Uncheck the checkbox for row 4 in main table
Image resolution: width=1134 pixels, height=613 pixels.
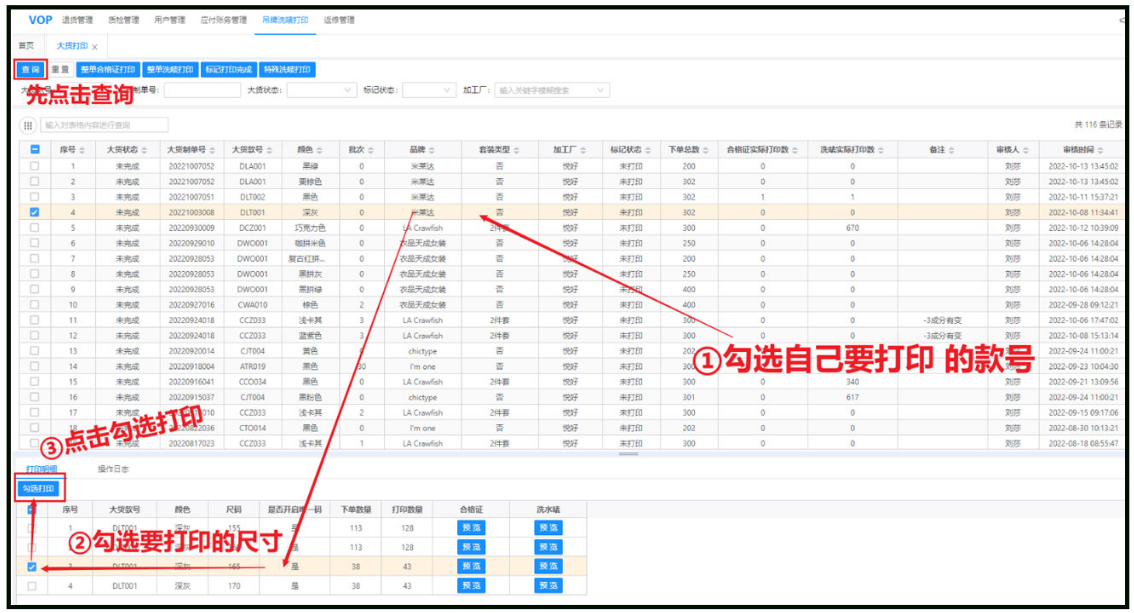tap(35, 212)
